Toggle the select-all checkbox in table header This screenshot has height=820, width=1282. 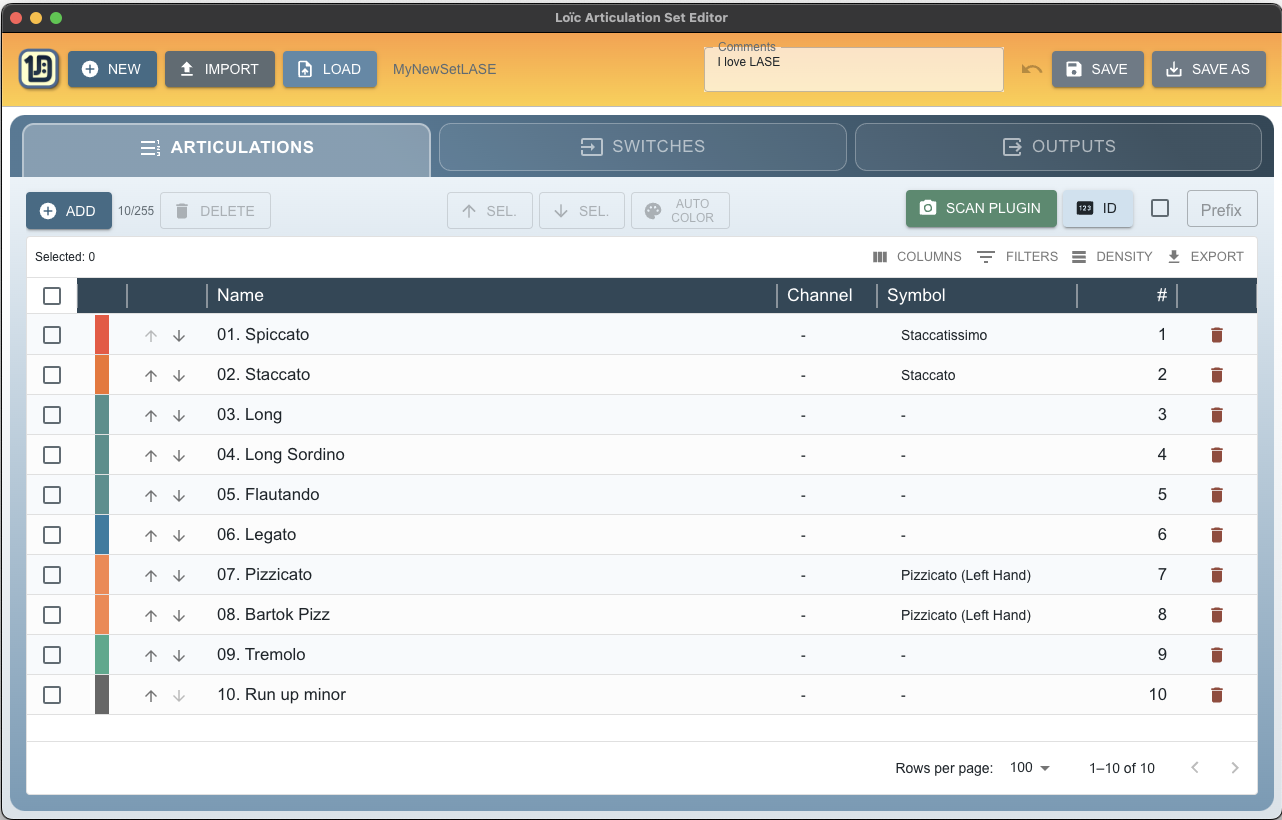pos(52,296)
